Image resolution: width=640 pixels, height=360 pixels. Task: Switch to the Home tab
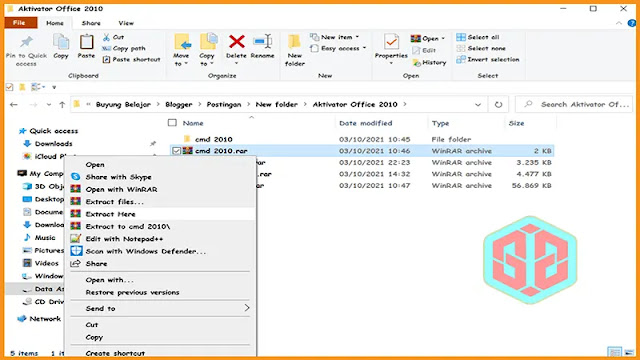coord(55,23)
